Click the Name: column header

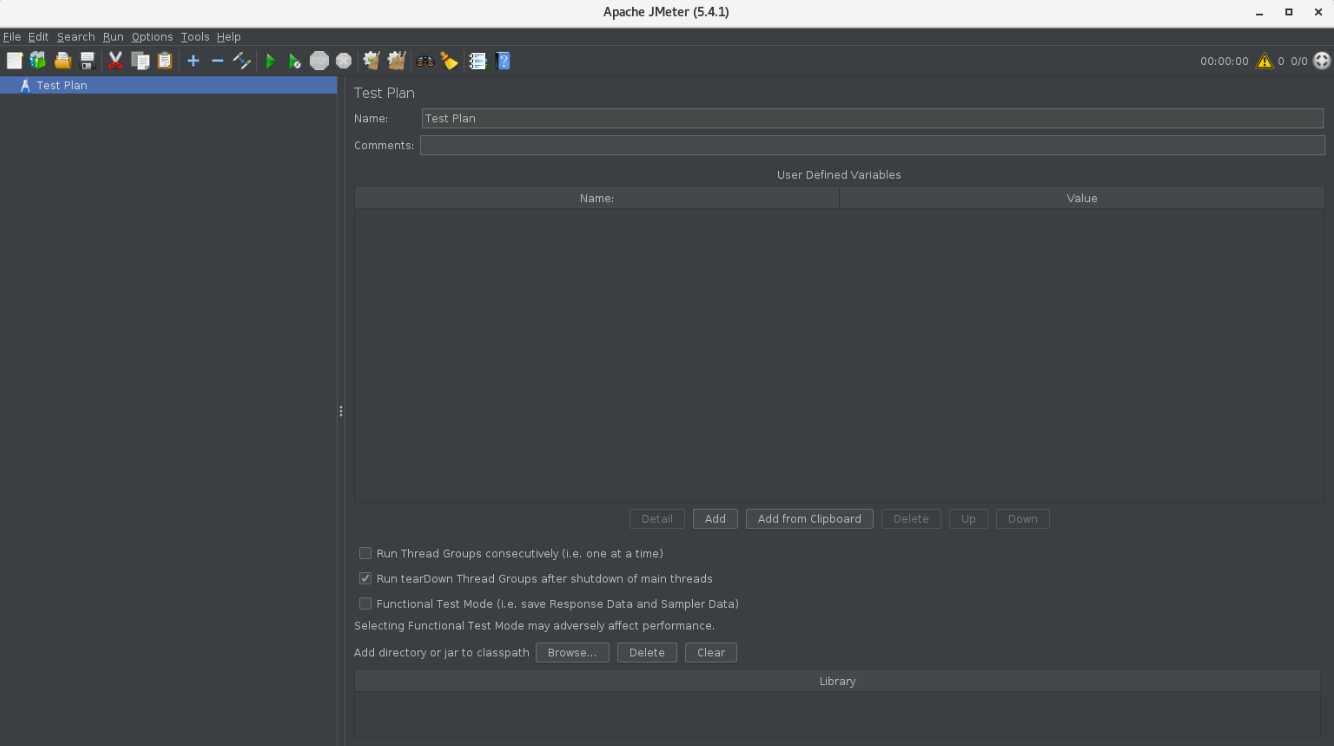(x=597, y=198)
